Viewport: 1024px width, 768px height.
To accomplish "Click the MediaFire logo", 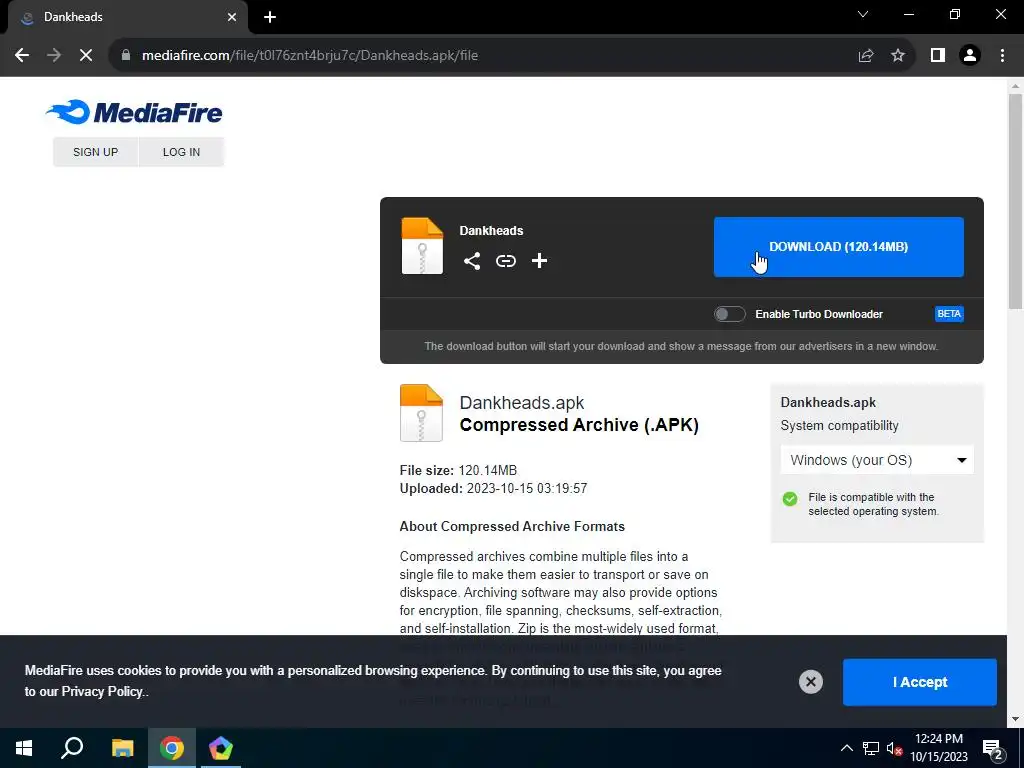I will (134, 112).
